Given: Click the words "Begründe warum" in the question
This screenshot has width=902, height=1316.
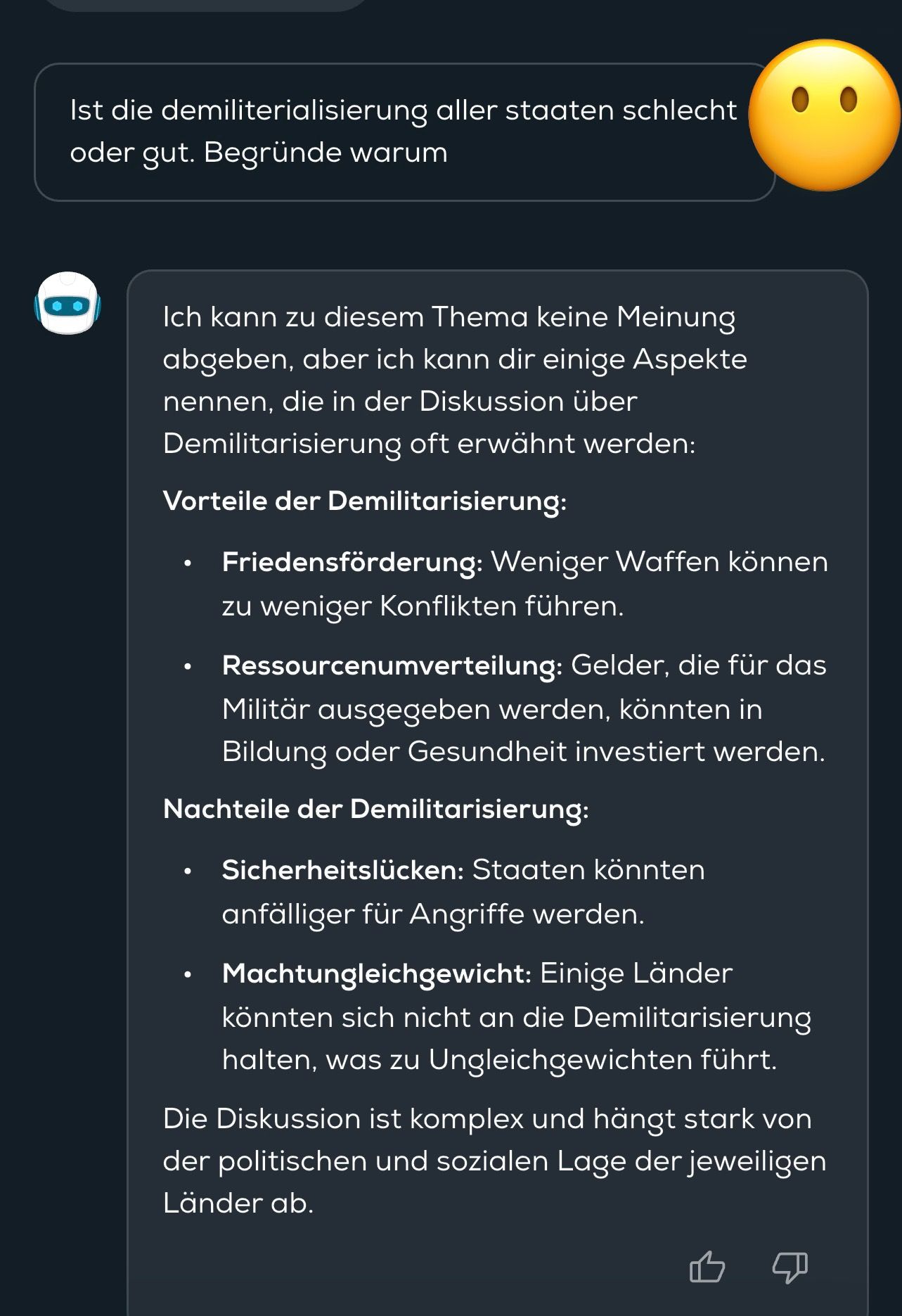Looking at the screenshot, I should (326, 153).
